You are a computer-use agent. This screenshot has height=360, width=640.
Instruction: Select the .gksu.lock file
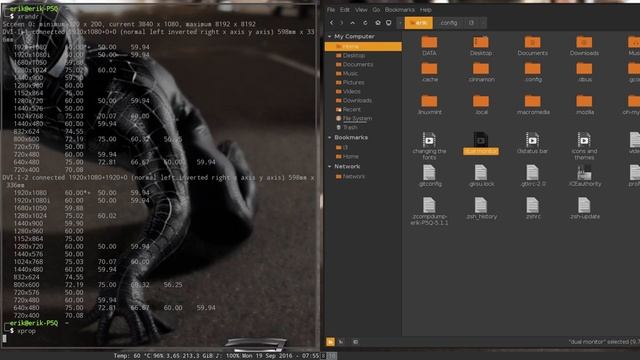pos(481,176)
